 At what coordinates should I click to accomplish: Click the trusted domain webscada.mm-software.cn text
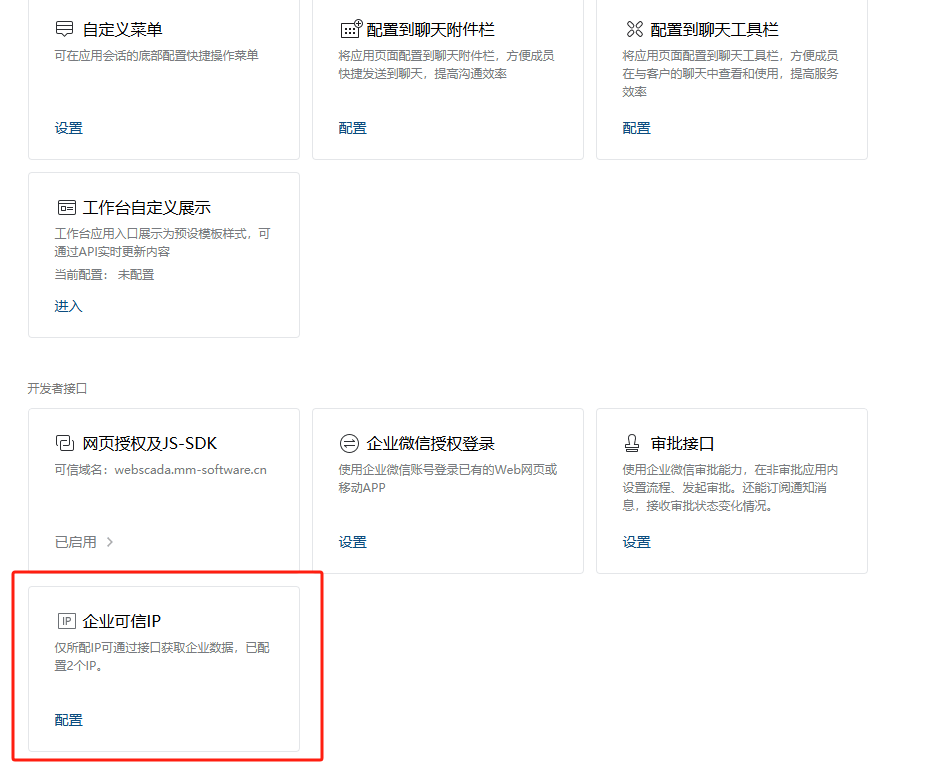(190, 469)
